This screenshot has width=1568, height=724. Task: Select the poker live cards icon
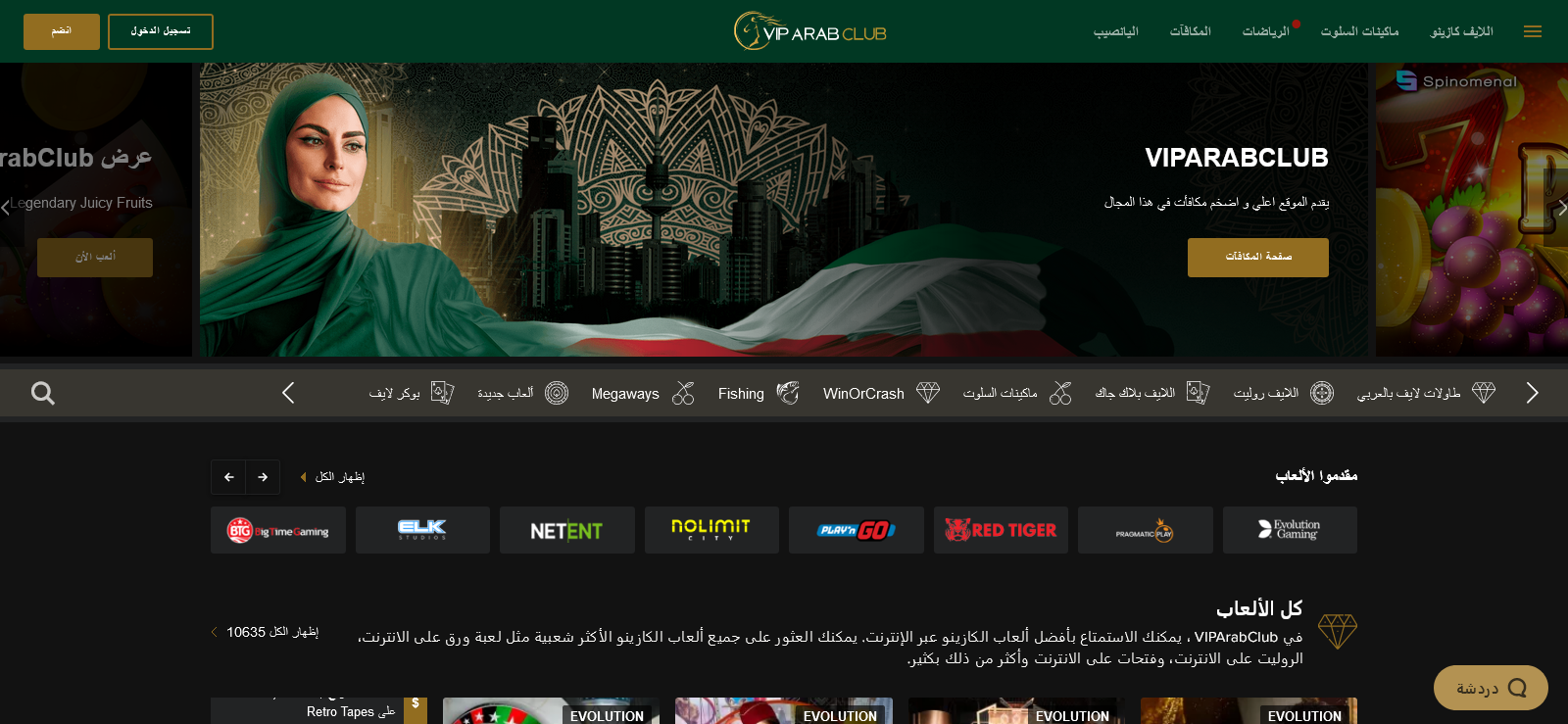(x=442, y=393)
